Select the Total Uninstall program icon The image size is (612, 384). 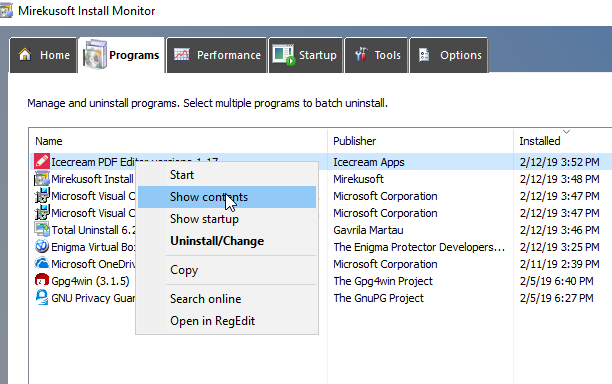pos(42,229)
